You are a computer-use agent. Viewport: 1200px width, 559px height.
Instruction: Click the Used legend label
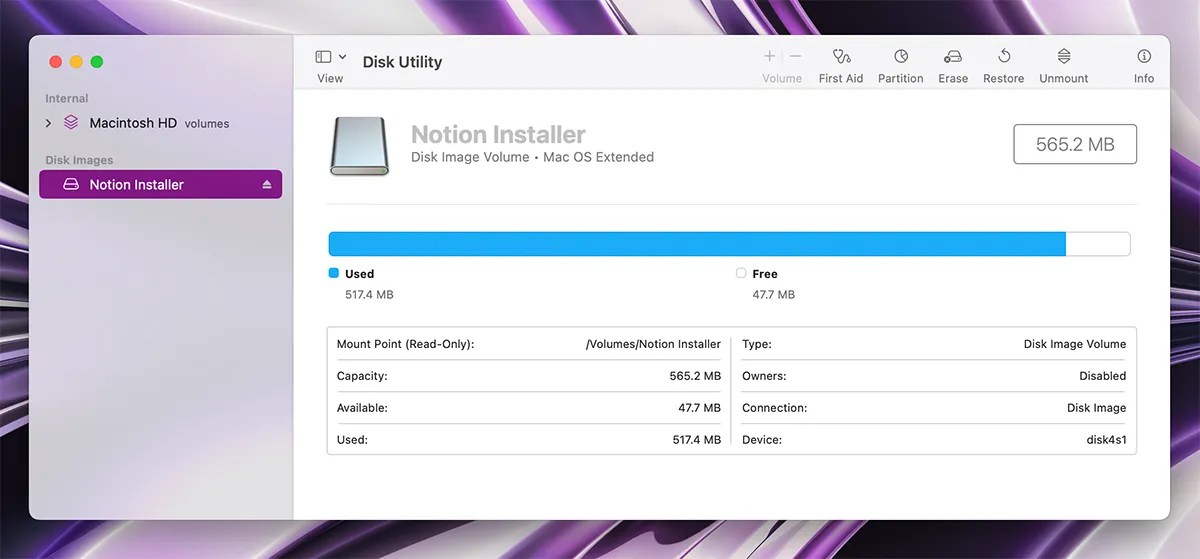pos(360,274)
